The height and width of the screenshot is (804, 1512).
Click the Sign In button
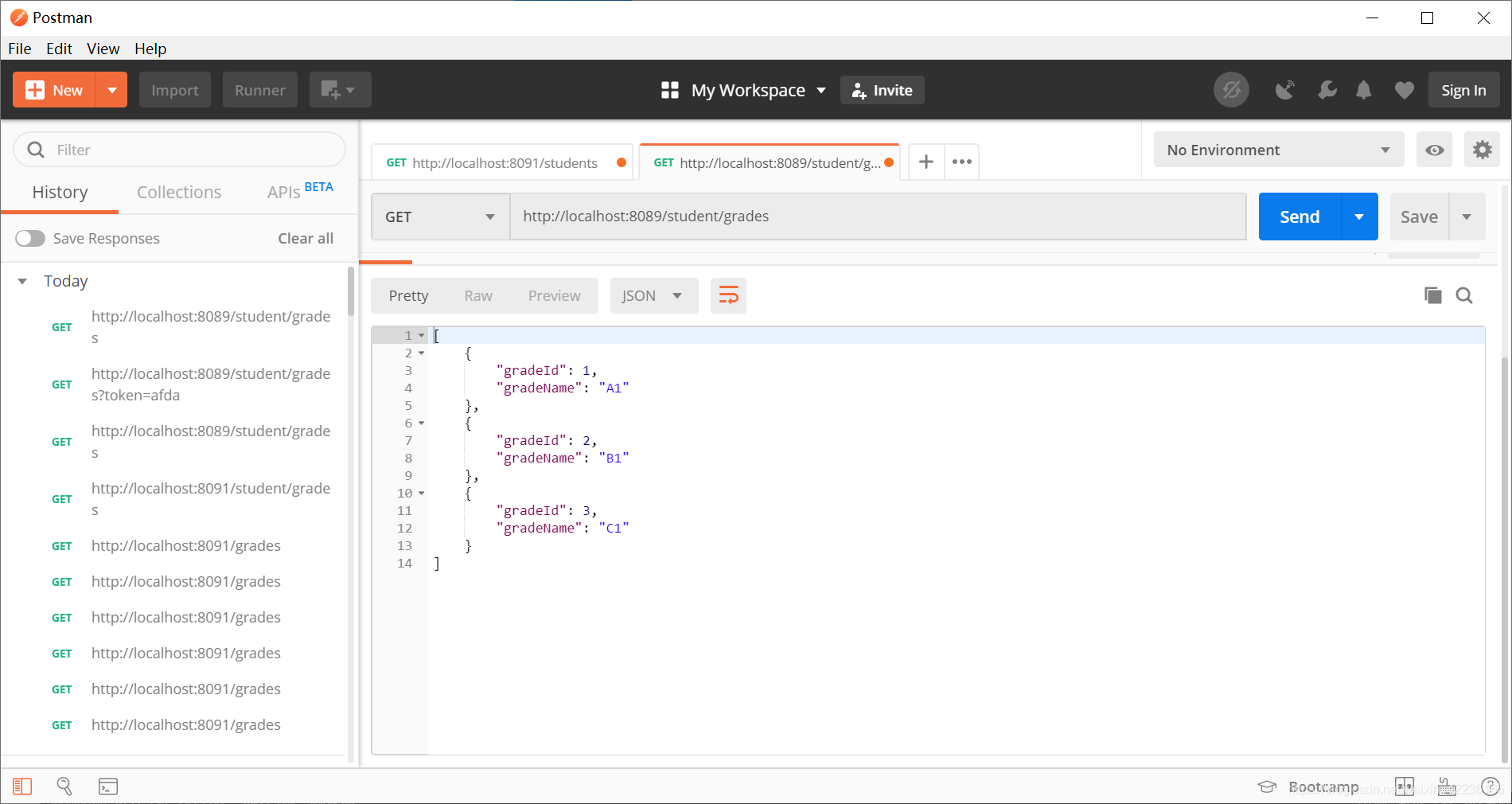[1463, 90]
